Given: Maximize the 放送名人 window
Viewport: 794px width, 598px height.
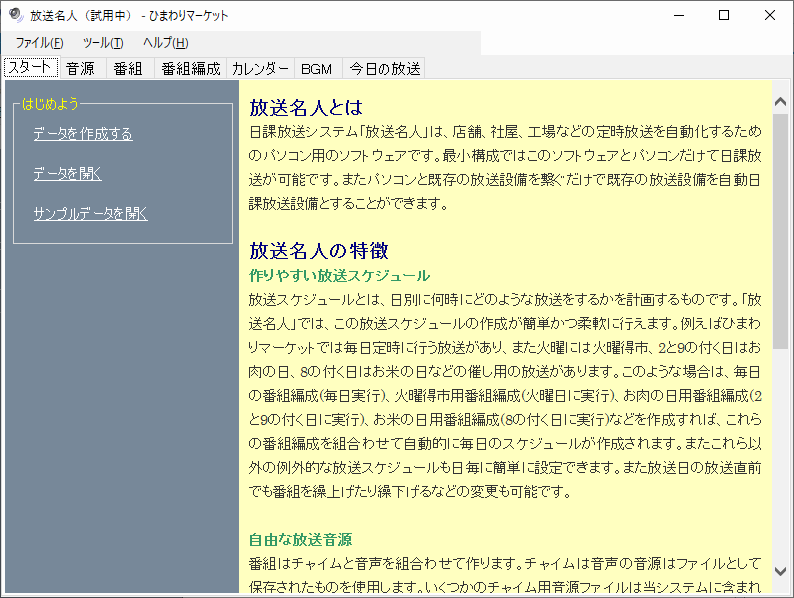Looking at the screenshot, I should coord(724,15).
